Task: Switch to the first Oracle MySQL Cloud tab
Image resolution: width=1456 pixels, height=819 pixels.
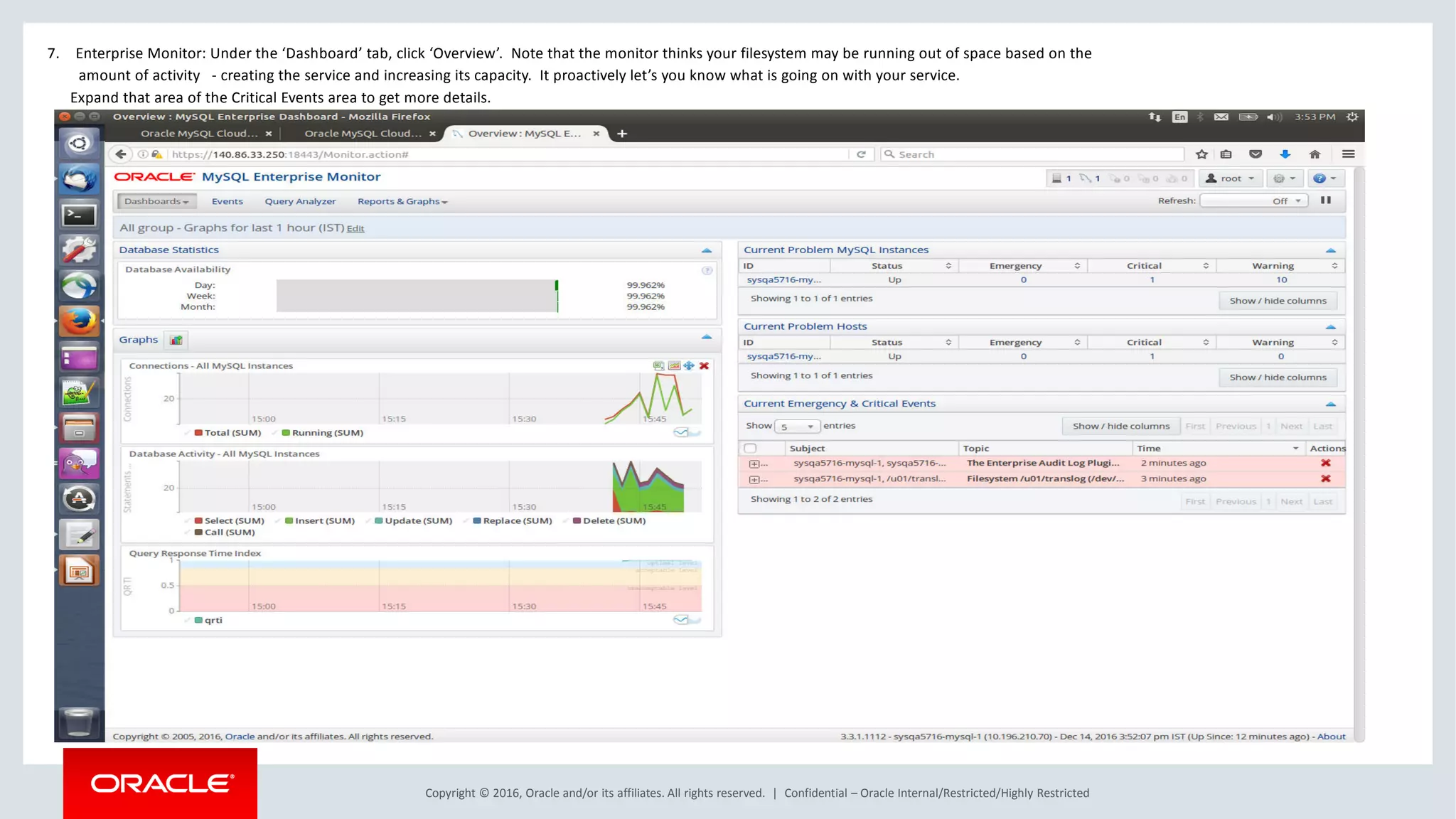Action: coord(199,134)
